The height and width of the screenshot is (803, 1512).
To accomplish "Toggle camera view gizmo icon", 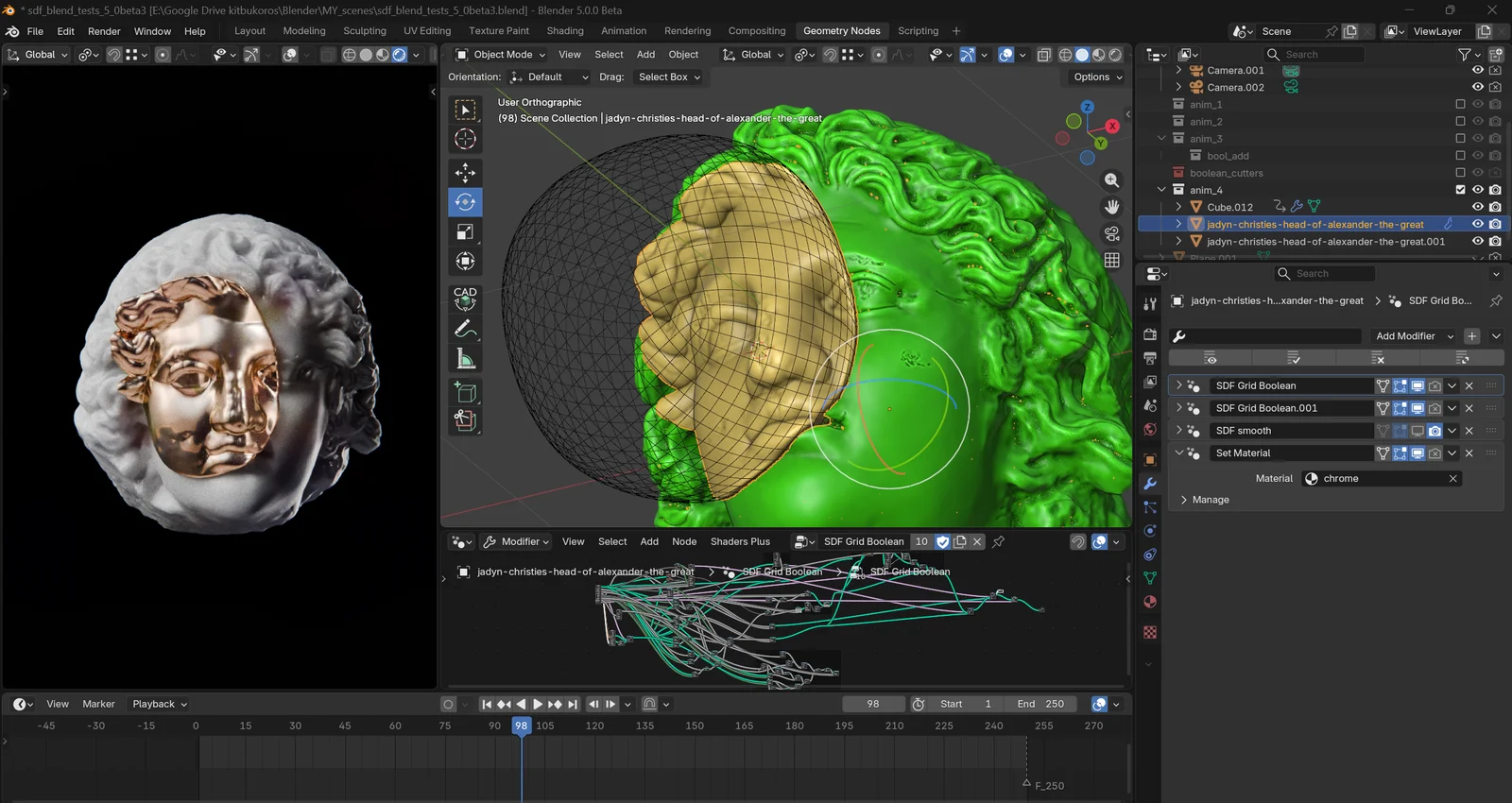I will (x=1112, y=233).
